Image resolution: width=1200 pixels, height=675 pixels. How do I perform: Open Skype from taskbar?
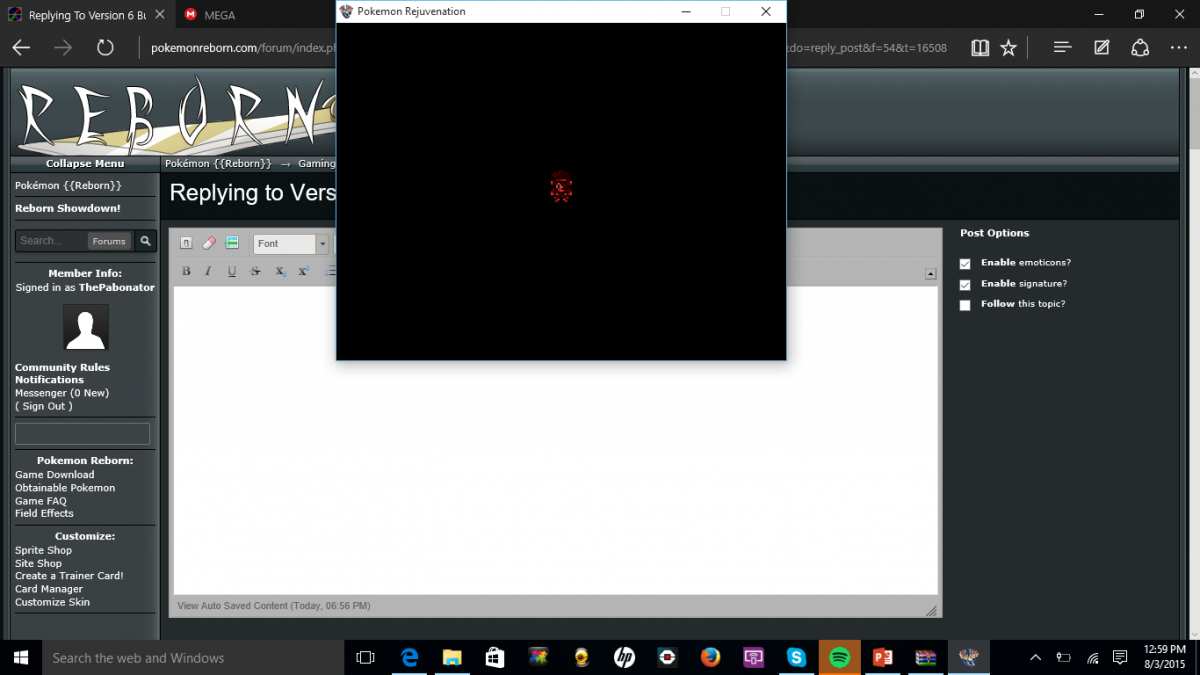pos(796,657)
